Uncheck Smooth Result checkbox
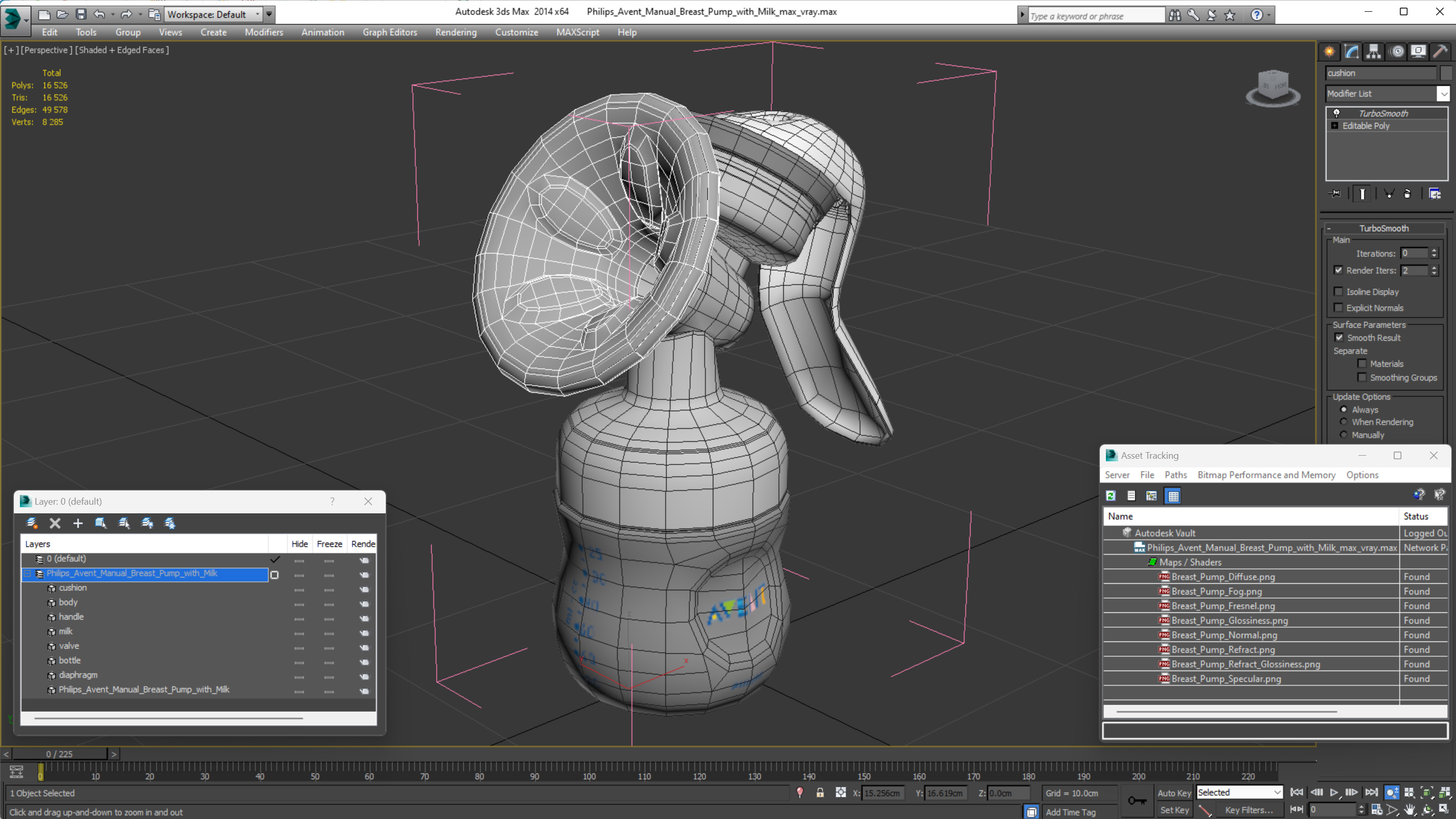The height and width of the screenshot is (819, 1456). point(1339,337)
